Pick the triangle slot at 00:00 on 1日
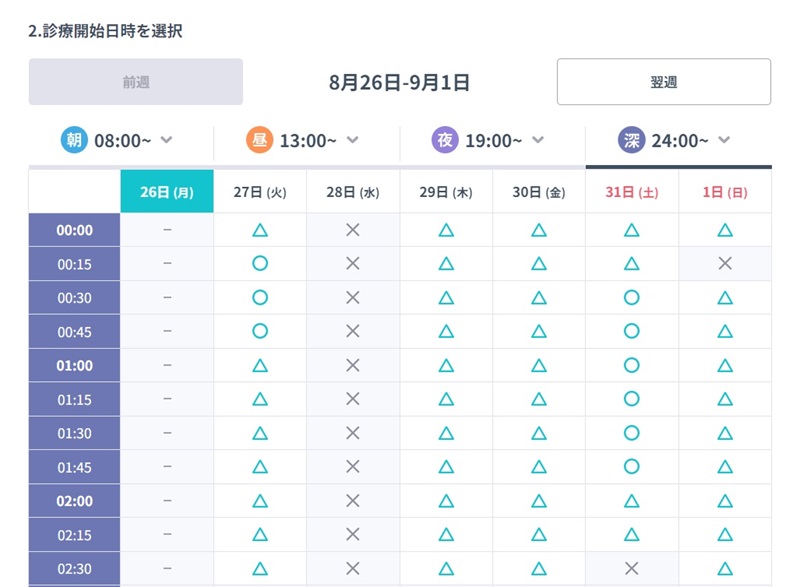 [x=725, y=230]
